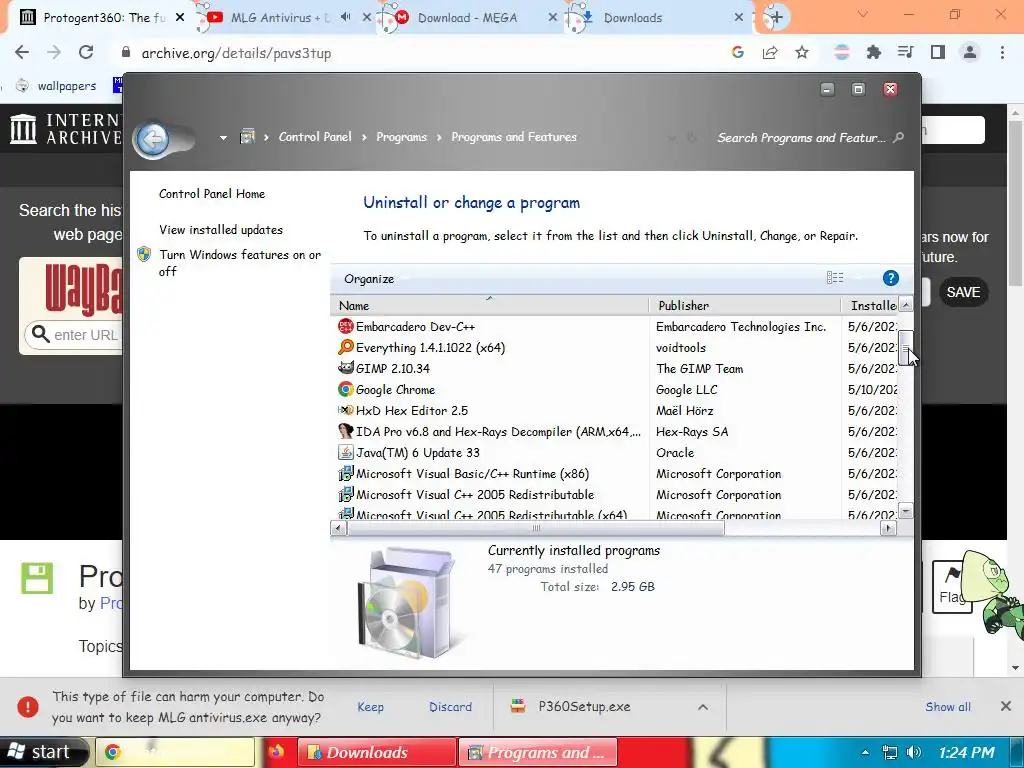This screenshot has width=1024, height=768.
Task: Switch to Download - MEGA tab
Action: click(468, 18)
